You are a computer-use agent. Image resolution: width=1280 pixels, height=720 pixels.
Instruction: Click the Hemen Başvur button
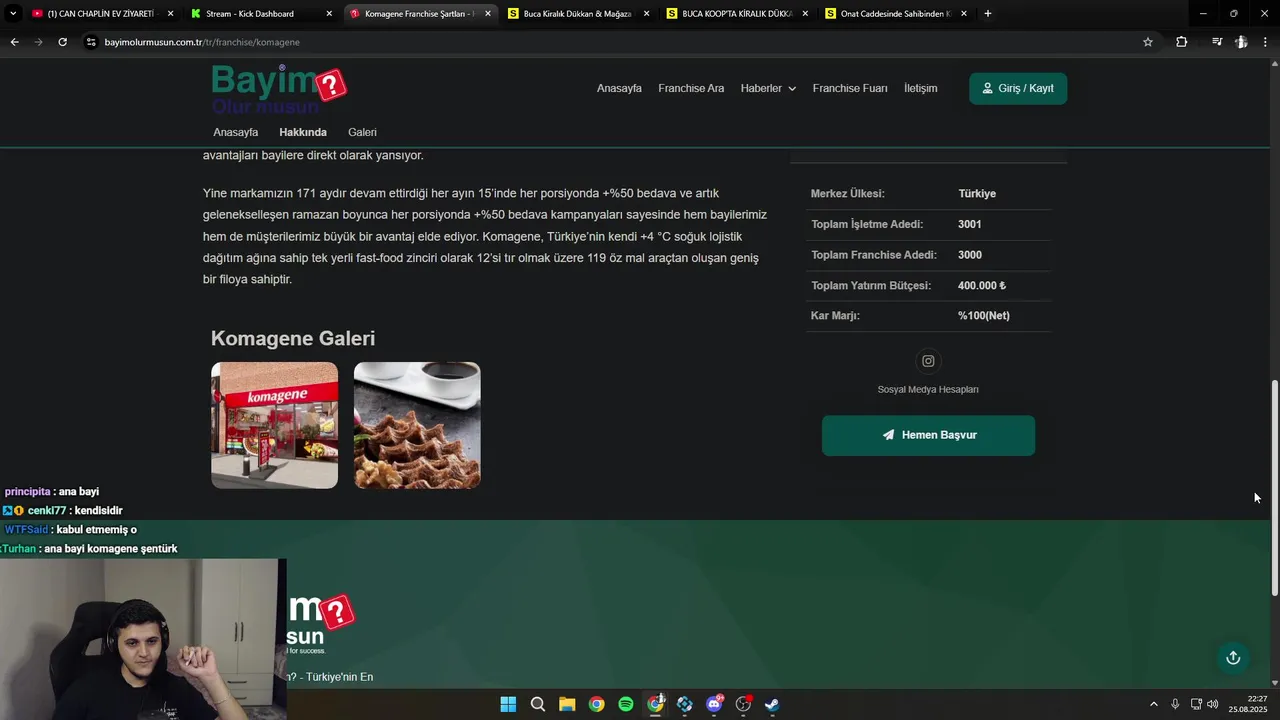928,435
